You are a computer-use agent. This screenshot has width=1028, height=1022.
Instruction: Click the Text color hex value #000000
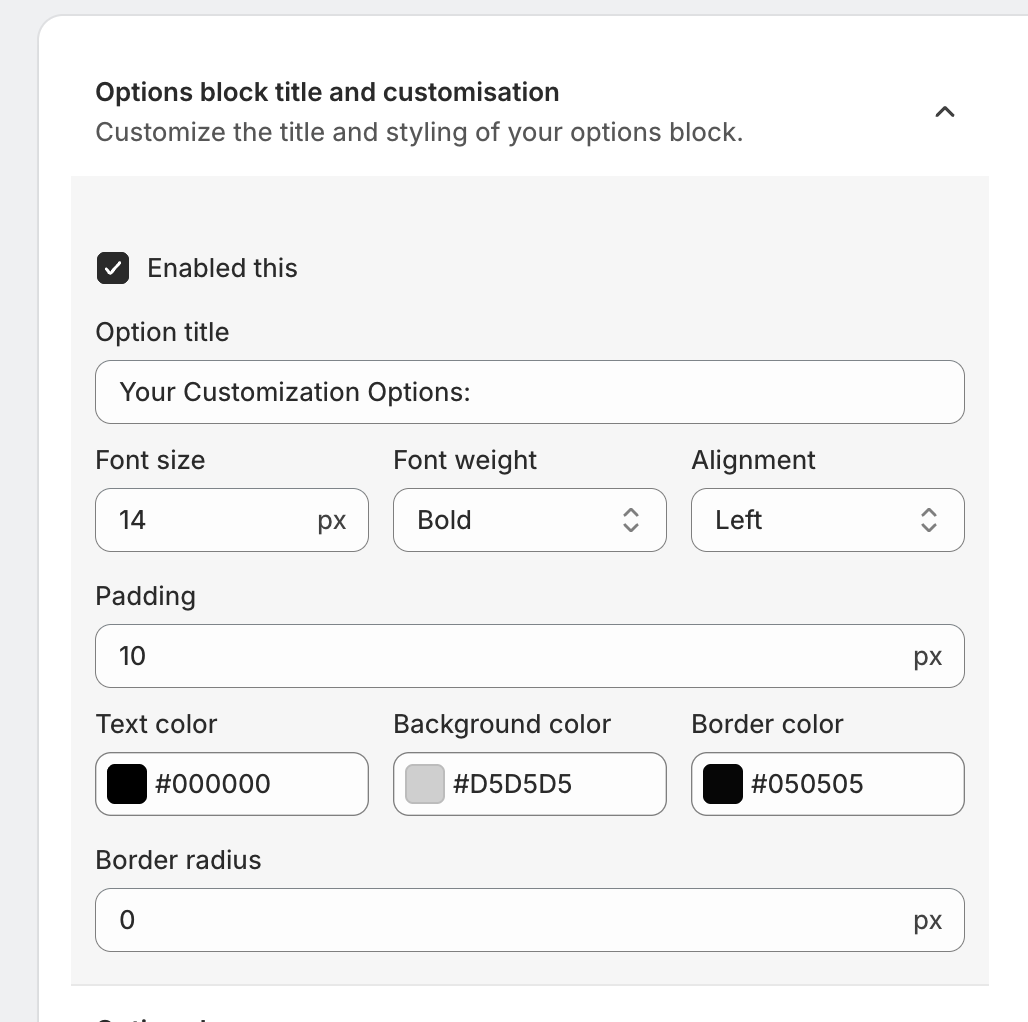point(213,784)
